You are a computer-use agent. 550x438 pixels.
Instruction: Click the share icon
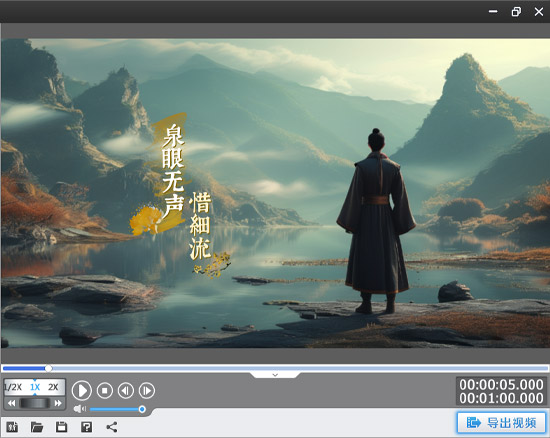[112, 427]
